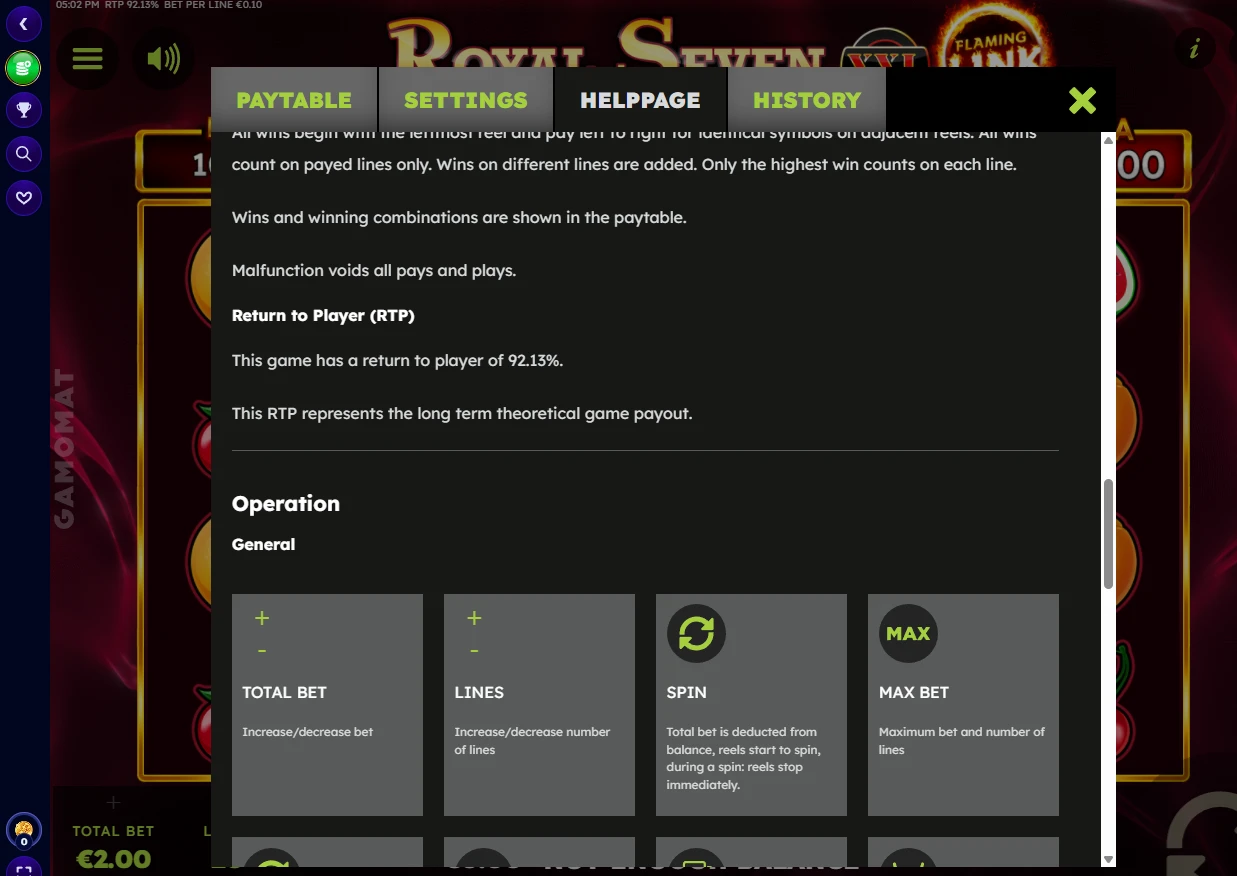The width and height of the screenshot is (1237, 876).
Task: Click the help page scrollbar up arrow
Action: tap(1108, 140)
